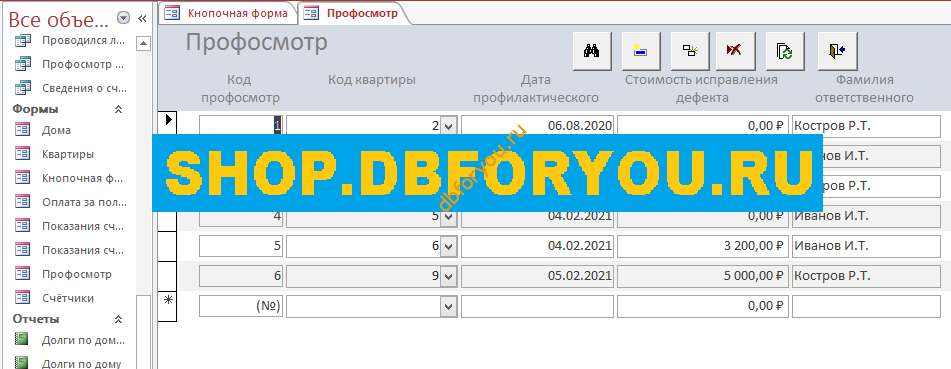Viewport: 951px width, 369px height.
Task: Click empty date field in new record row
Action: [x=537, y=306]
